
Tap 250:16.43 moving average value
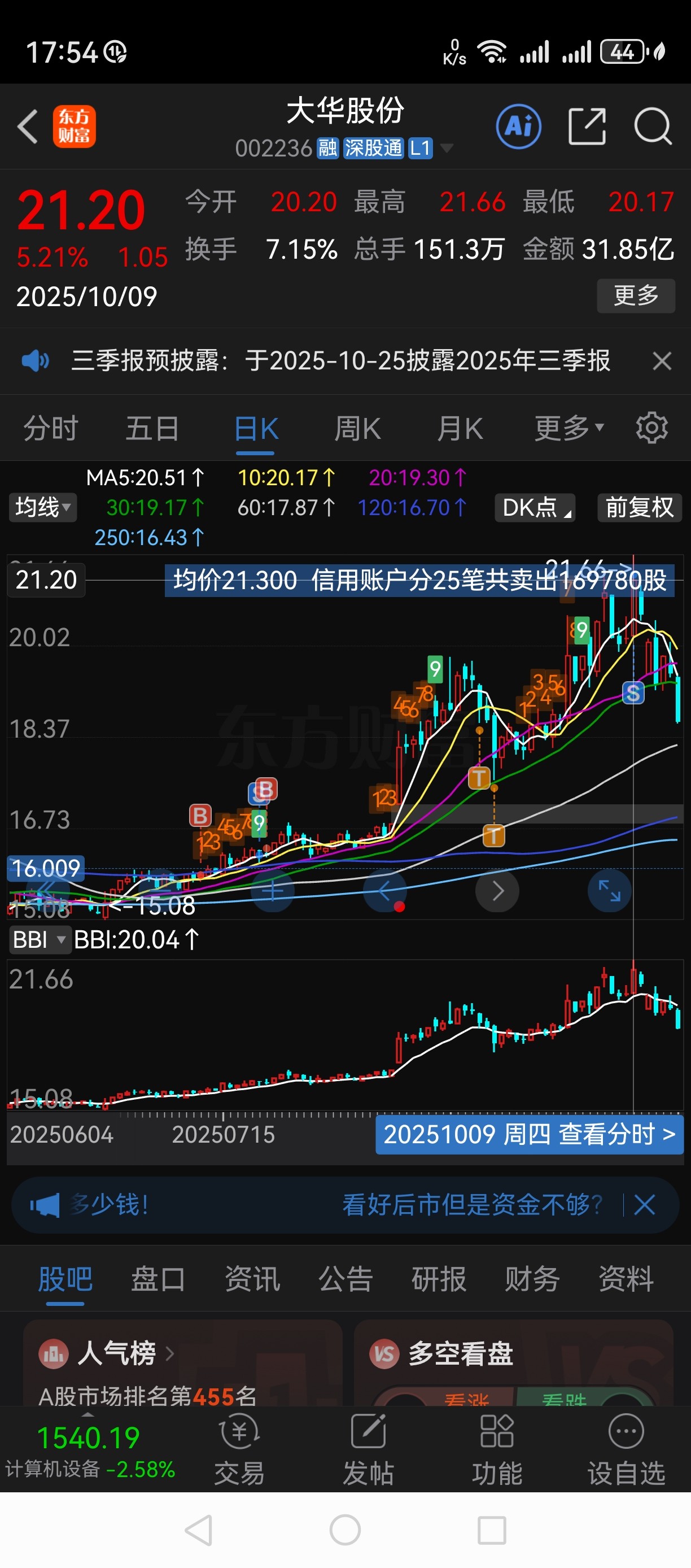tap(149, 538)
